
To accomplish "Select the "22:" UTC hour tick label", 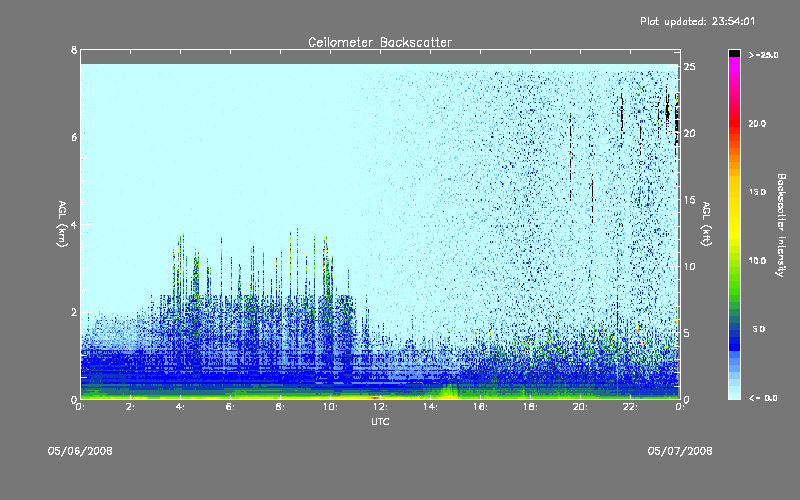I will coord(631,407).
